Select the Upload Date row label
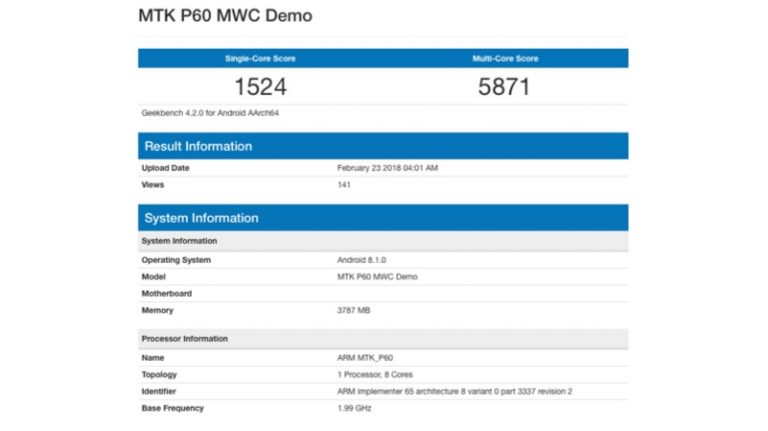Viewport: 768px width, 431px height. pos(165,168)
